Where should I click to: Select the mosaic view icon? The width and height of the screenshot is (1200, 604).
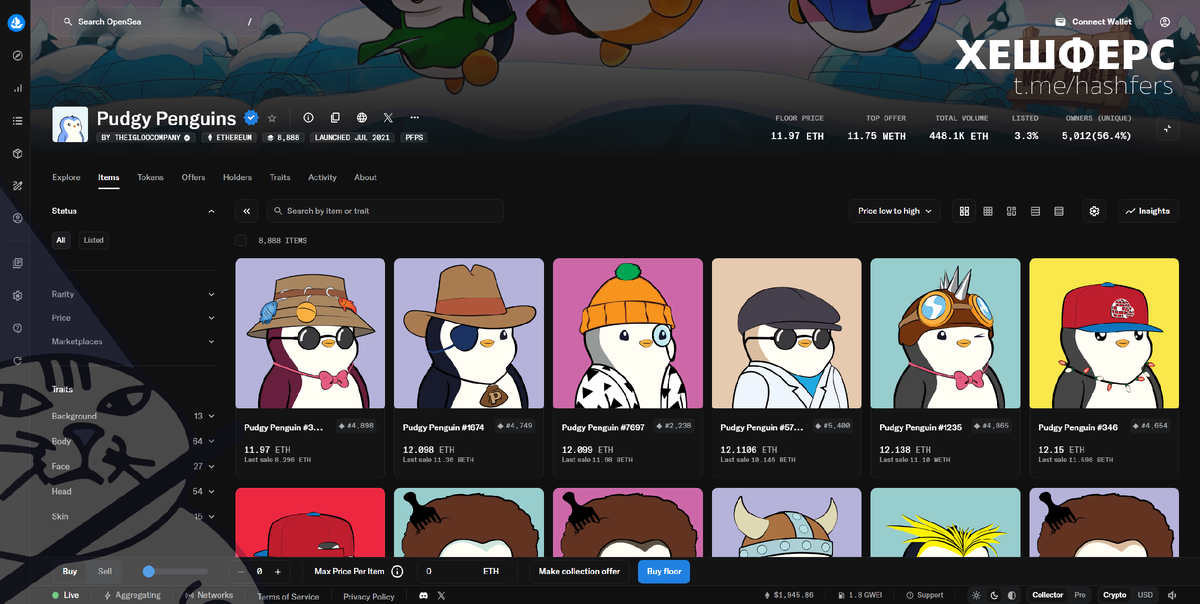(1012, 211)
